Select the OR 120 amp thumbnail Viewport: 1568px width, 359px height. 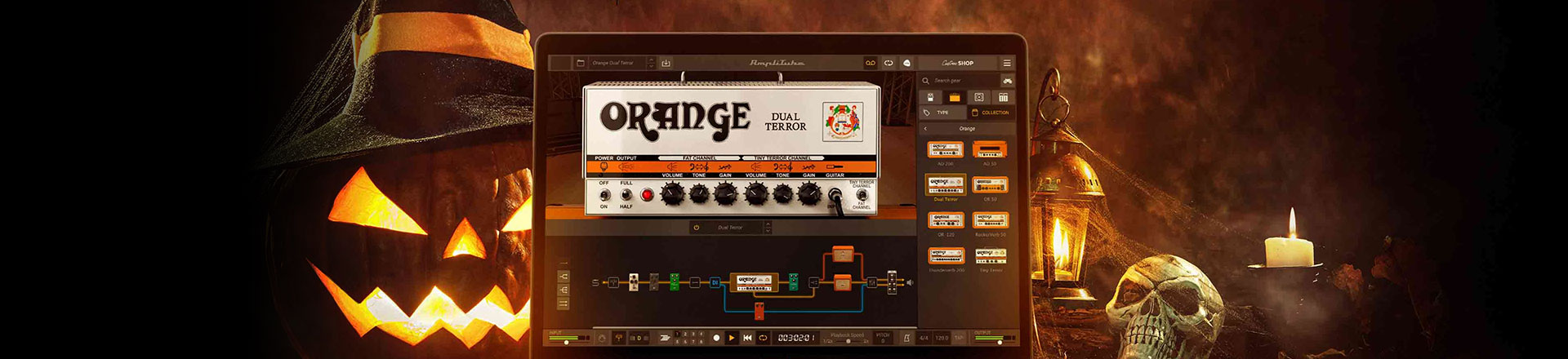(x=945, y=219)
